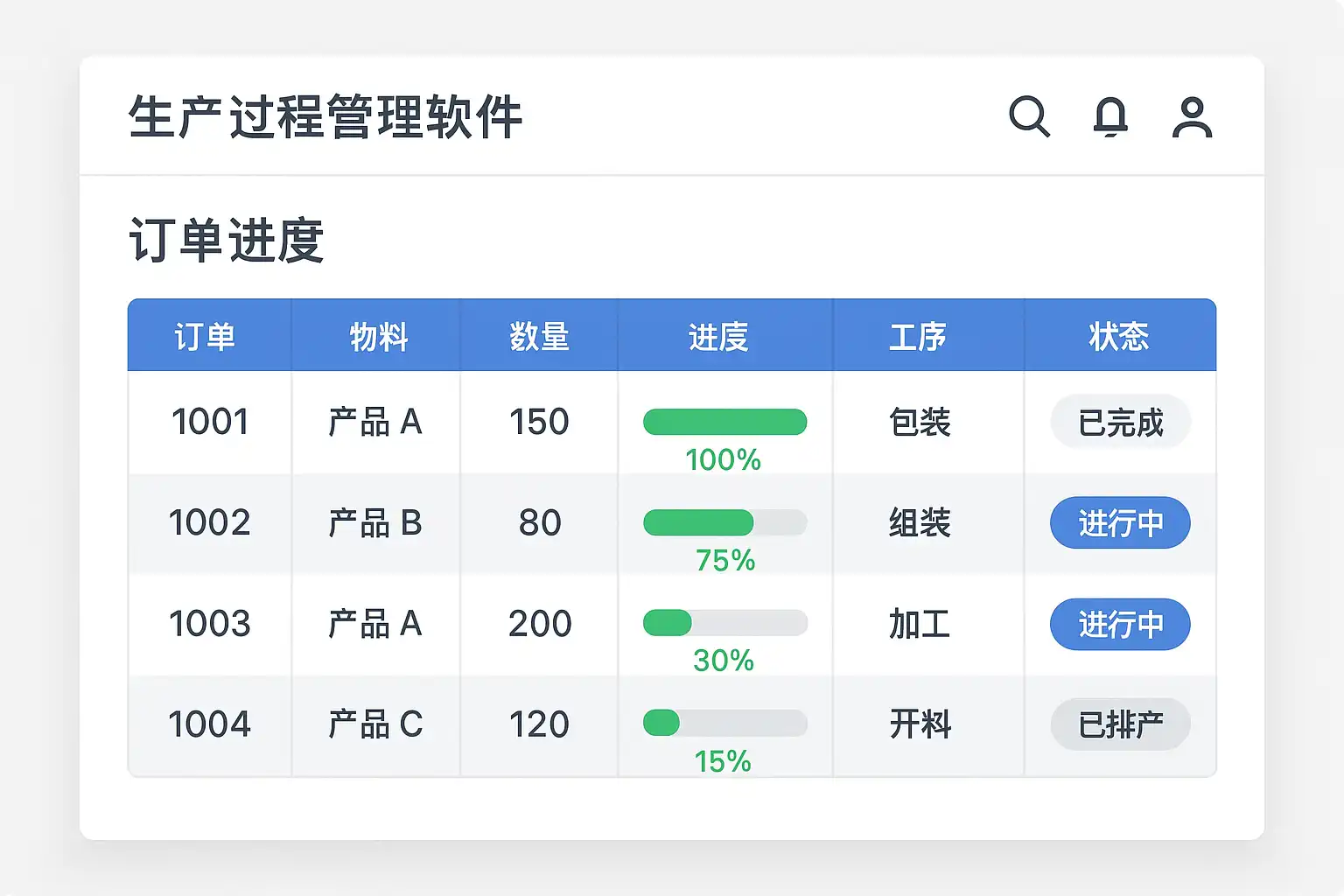Click the 订单进度 section heading
This screenshot has height=896, width=1344.
click(x=227, y=241)
